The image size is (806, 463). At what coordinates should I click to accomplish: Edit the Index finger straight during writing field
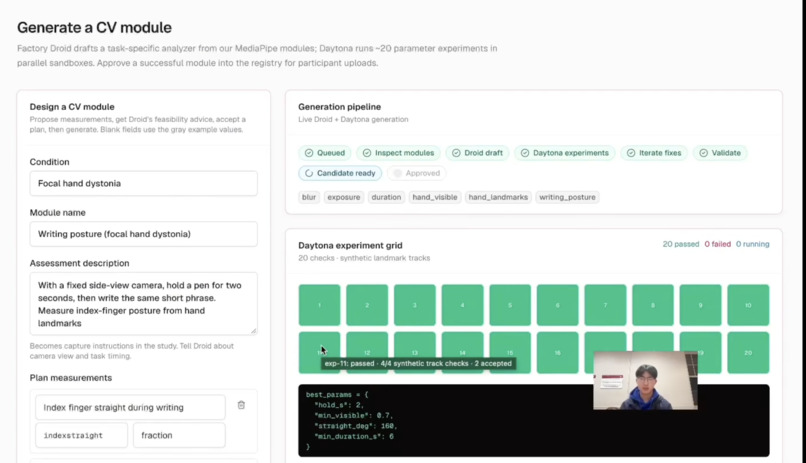[130, 408]
